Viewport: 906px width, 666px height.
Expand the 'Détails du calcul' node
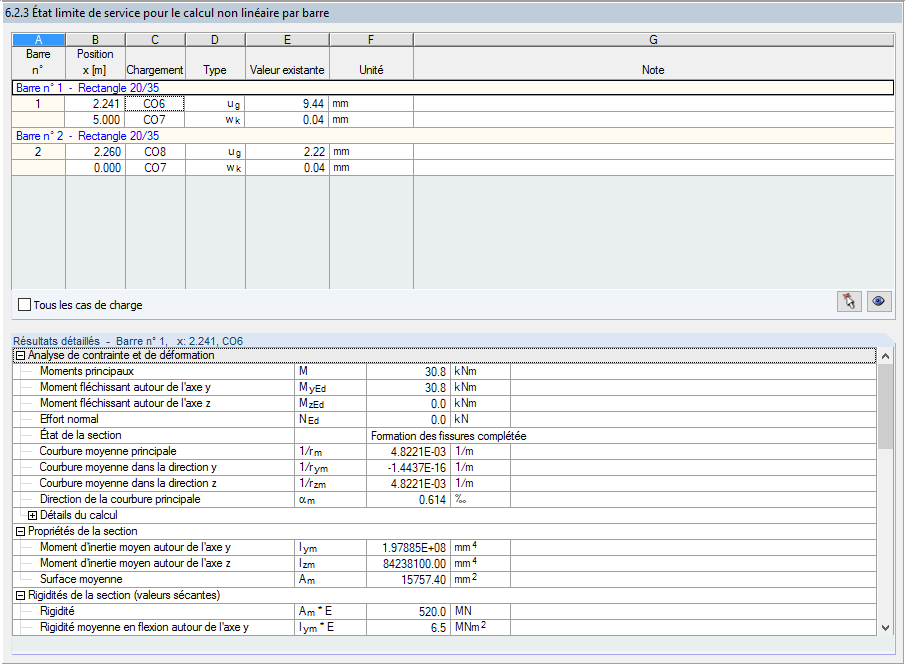(32, 515)
